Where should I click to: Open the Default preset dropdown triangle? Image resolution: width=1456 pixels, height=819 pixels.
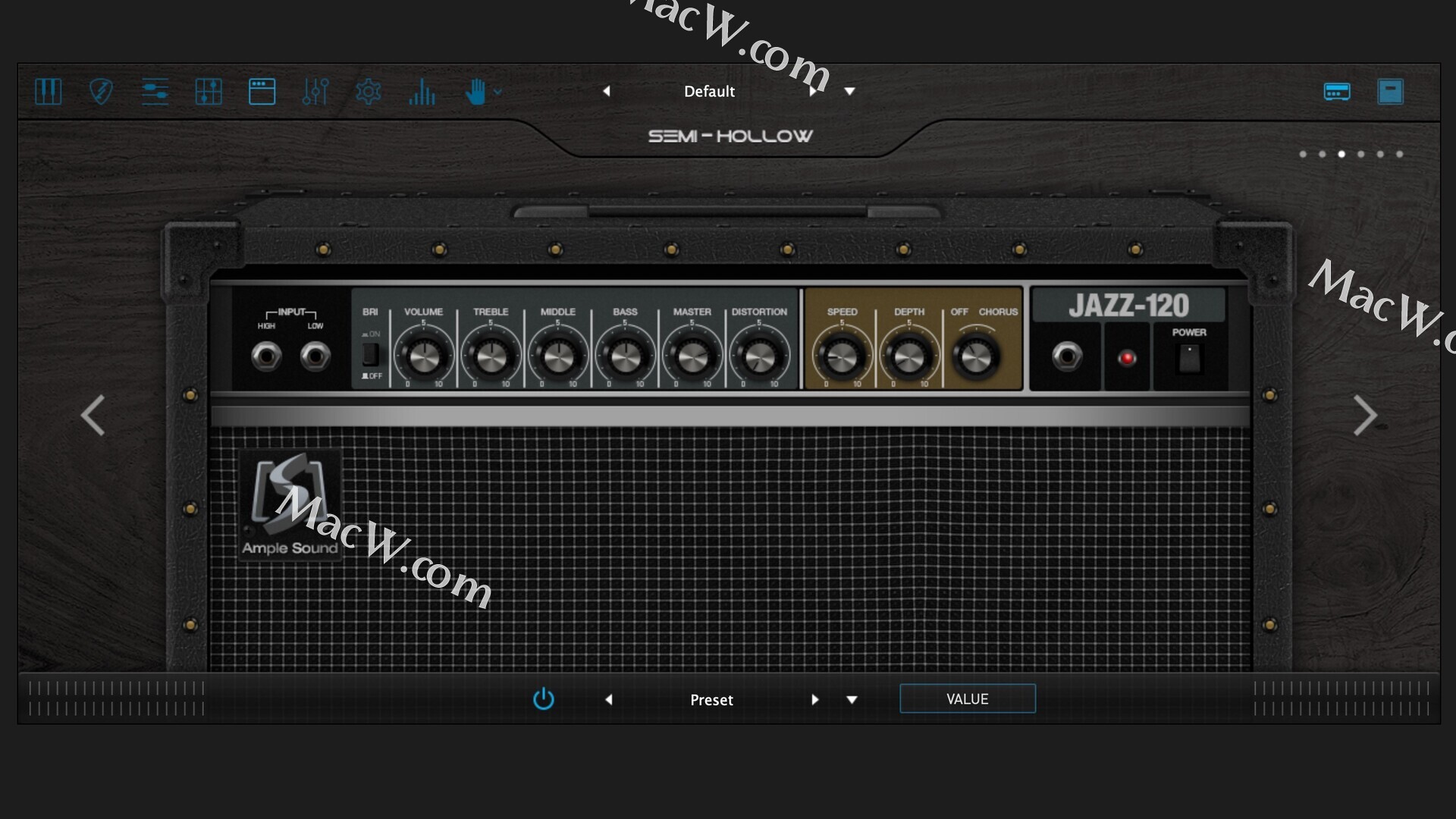pyautogui.click(x=850, y=92)
